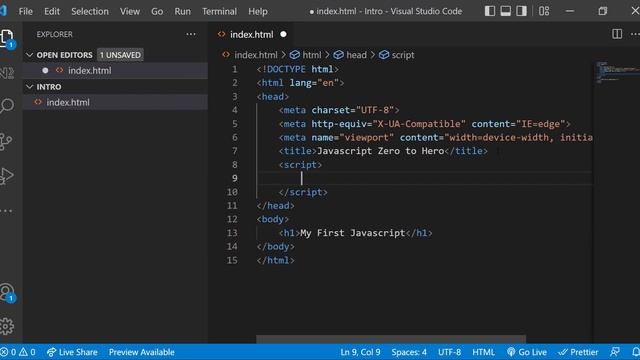640x360 pixels.
Task: Open the Help menu
Action: pyautogui.click(x=258, y=11)
